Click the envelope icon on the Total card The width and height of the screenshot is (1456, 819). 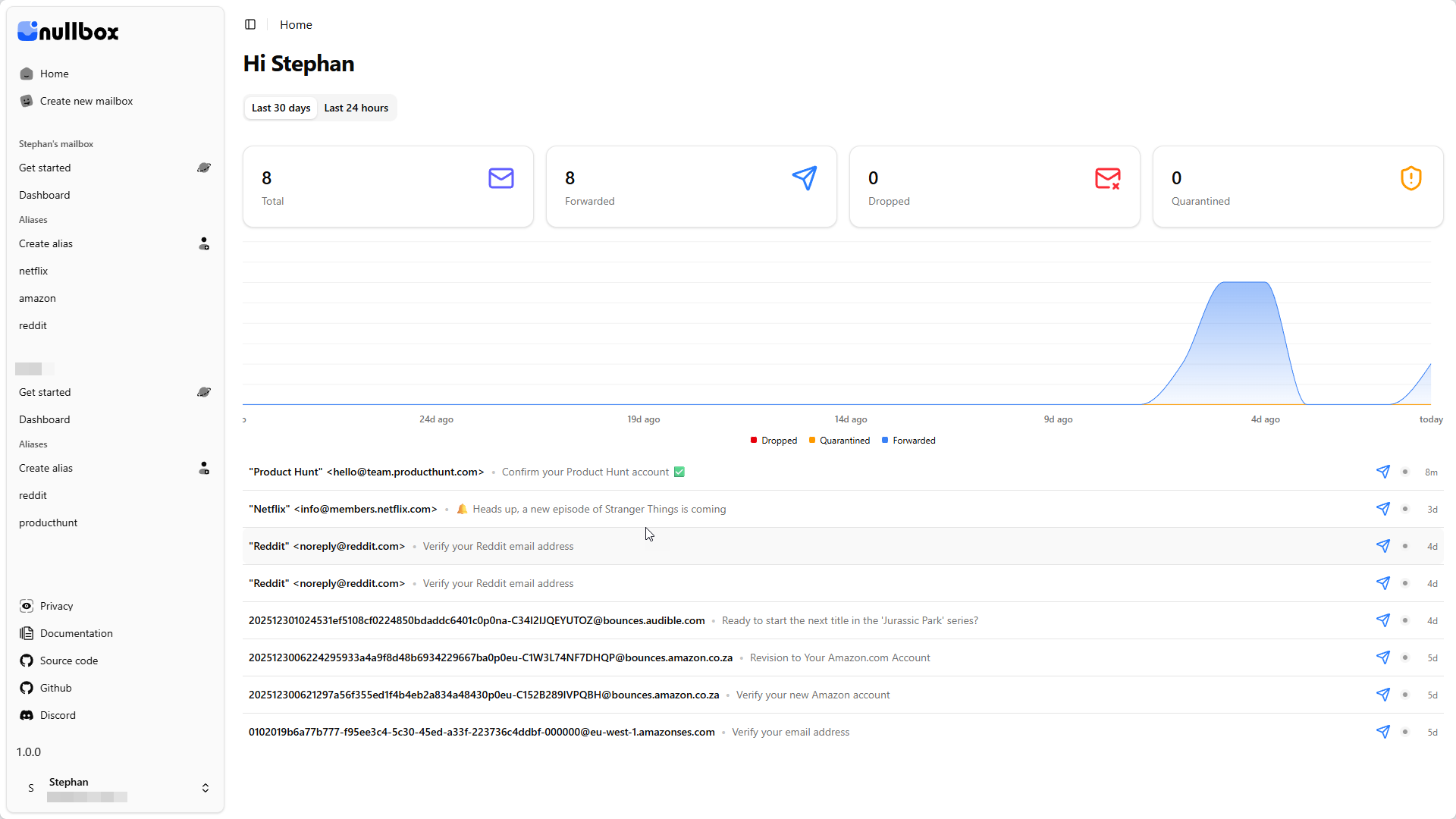click(x=500, y=178)
